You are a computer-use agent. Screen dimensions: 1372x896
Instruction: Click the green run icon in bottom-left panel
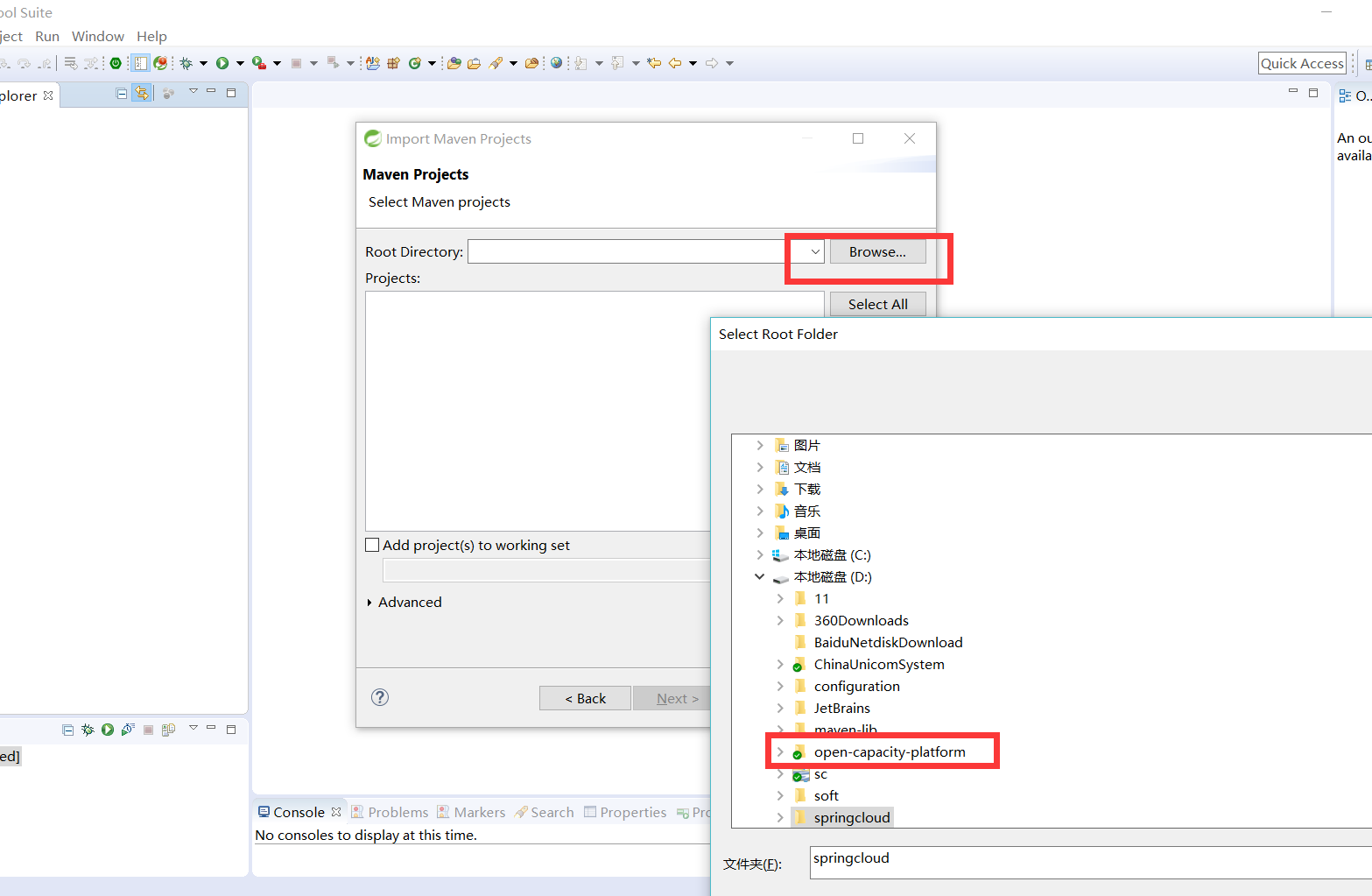(x=108, y=730)
